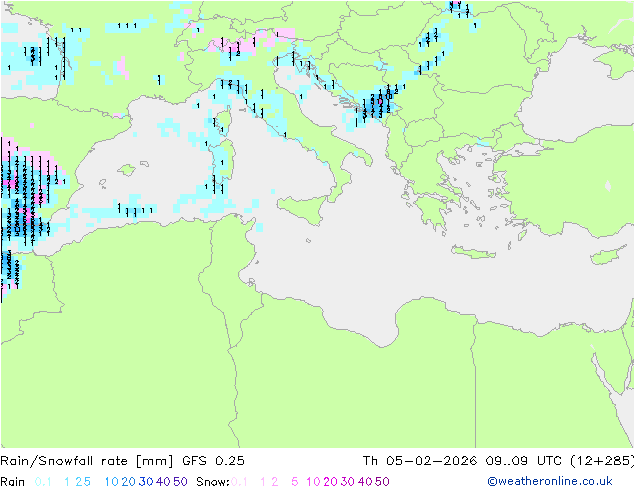This screenshot has height=490, width=634.
Task: Click the snow legend value 0.1
Action: coord(239,482)
